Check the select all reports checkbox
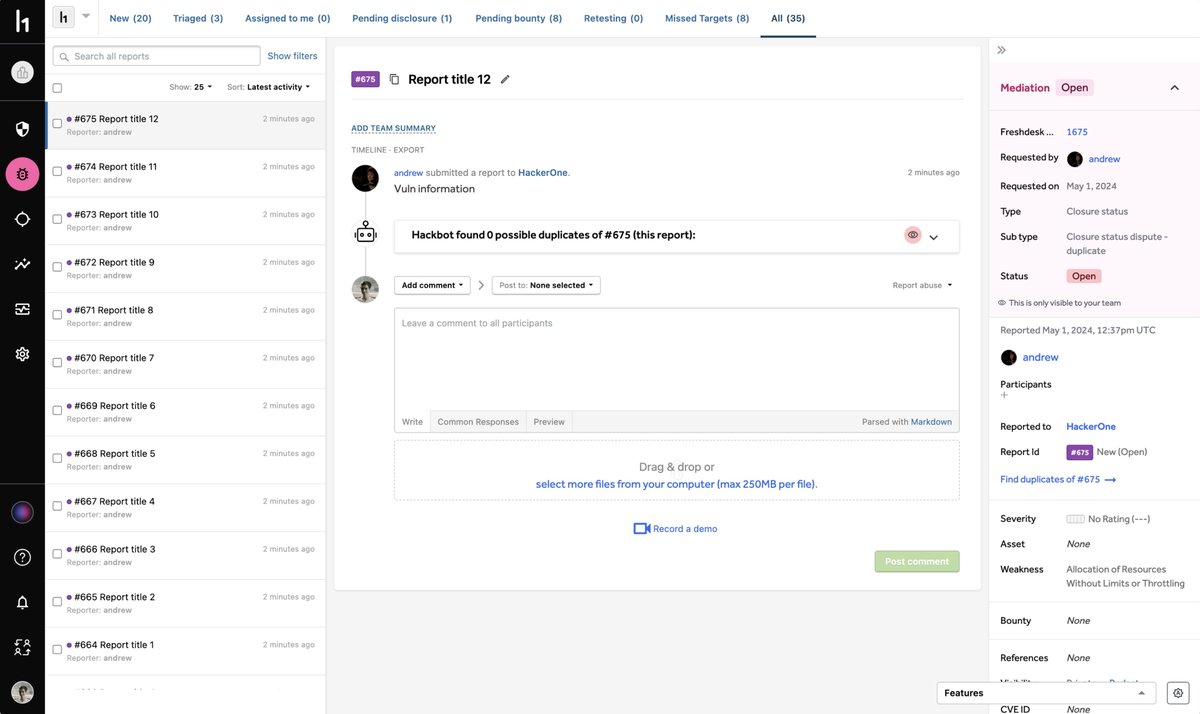This screenshot has width=1200, height=714. click(57, 88)
